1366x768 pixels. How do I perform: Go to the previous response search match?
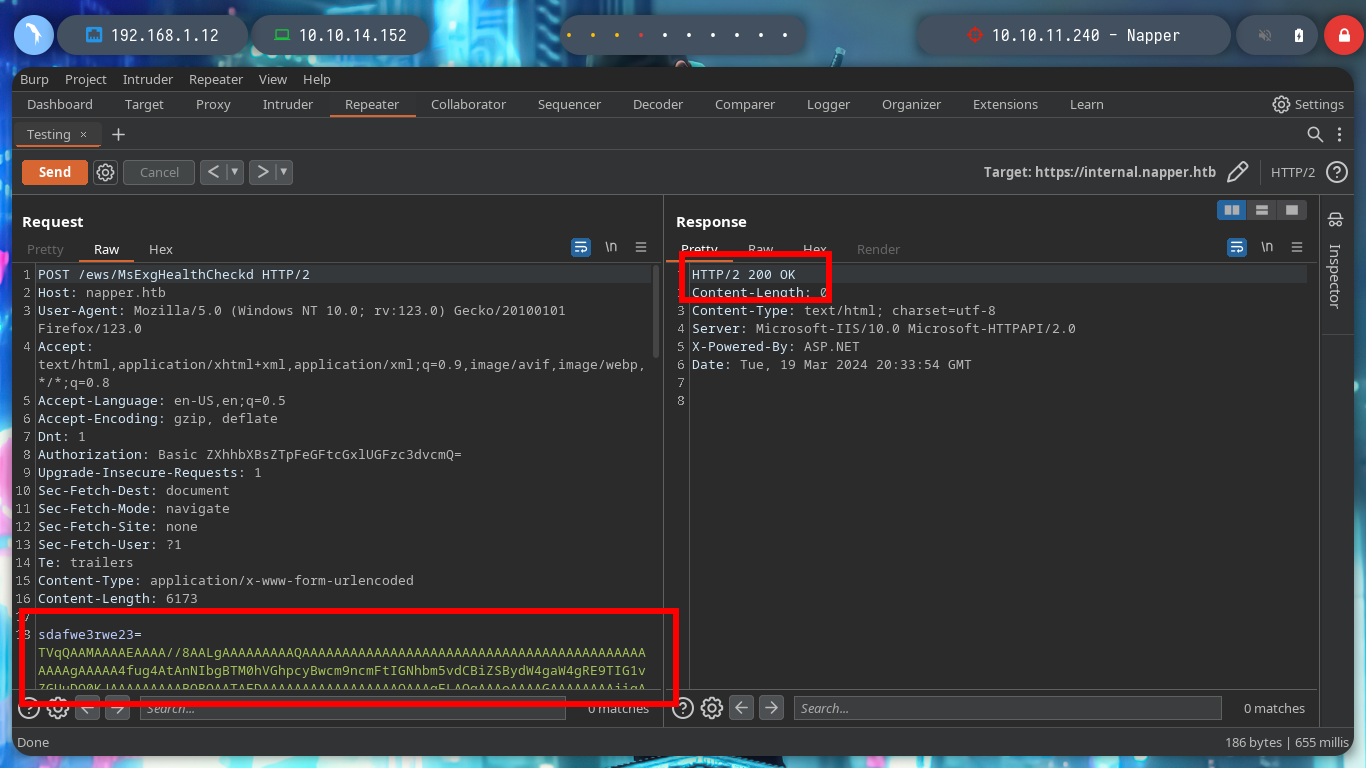click(741, 708)
